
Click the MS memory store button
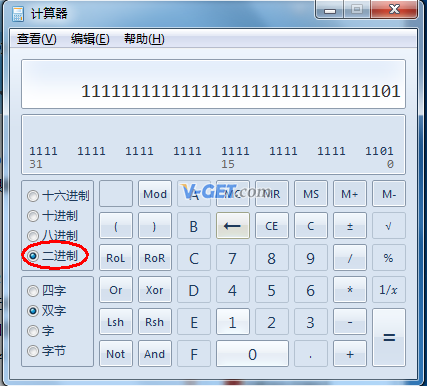click(x=311, y=194)
